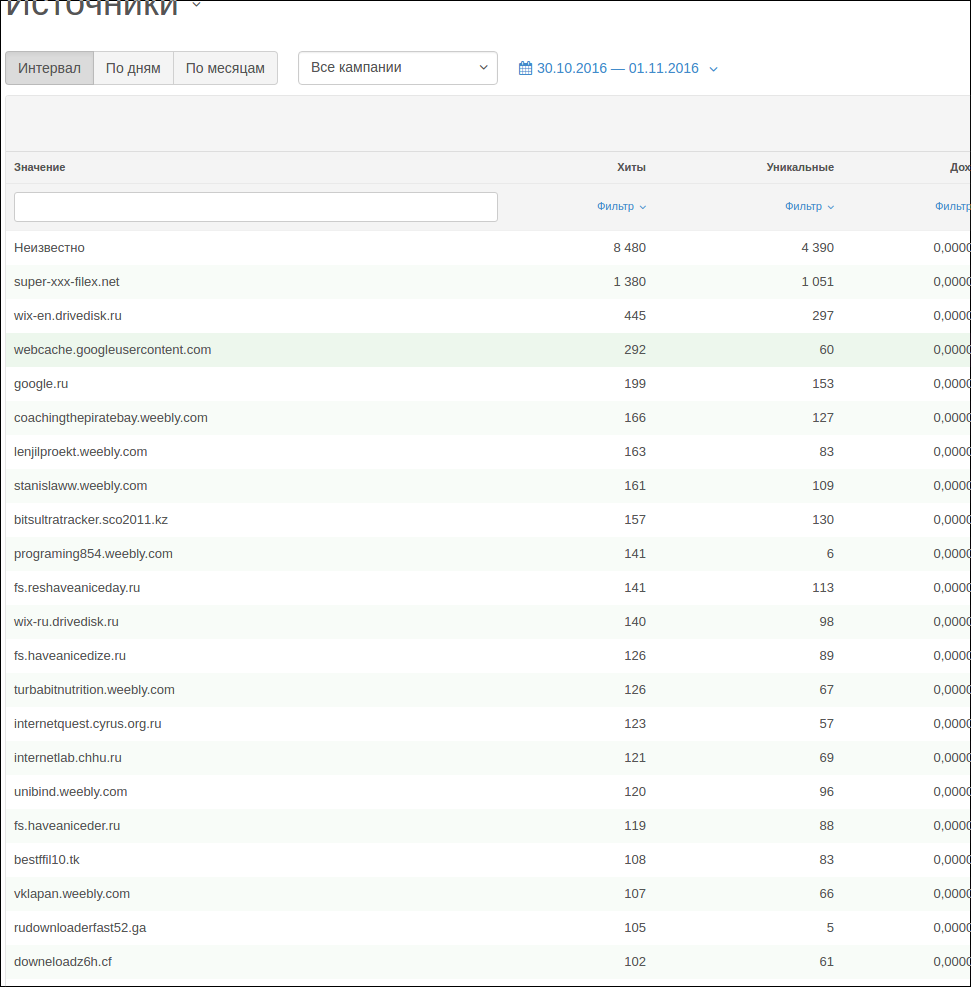Click the unibind.weebly.com source

(70, 792)
